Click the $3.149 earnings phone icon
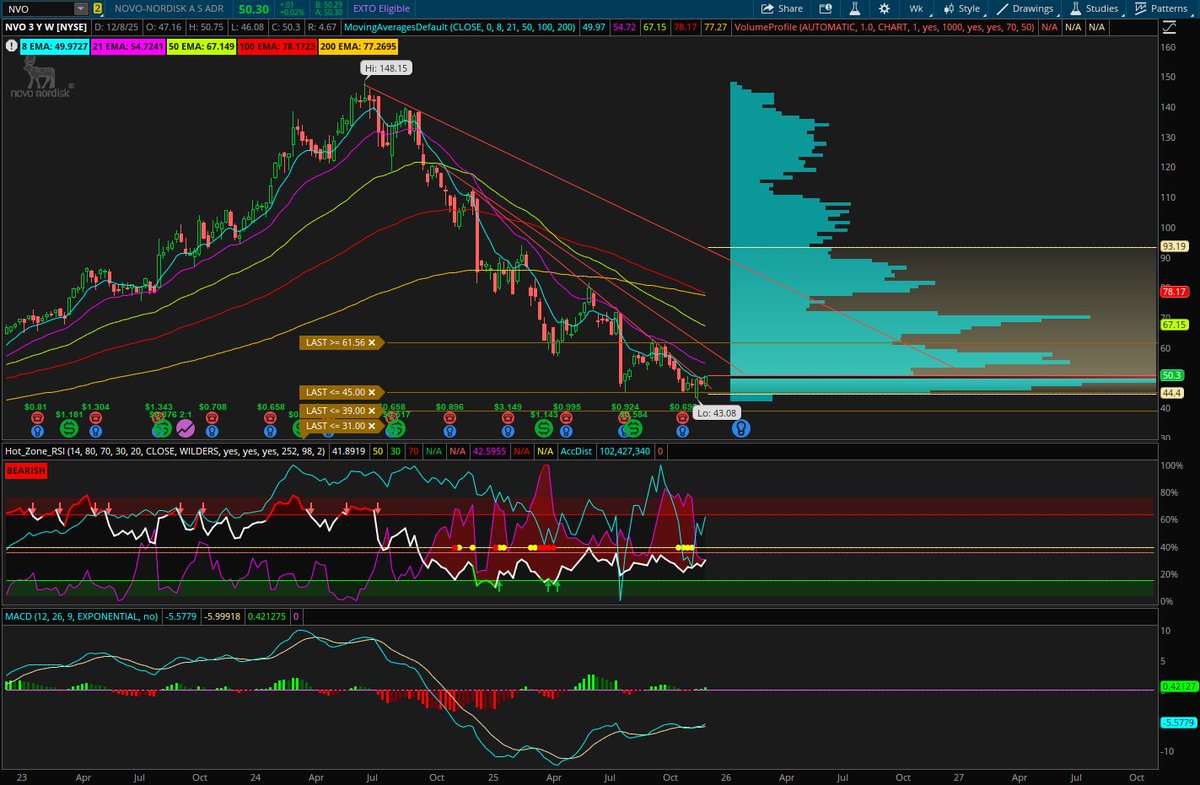1200x785 pixels. coord(508,418)
